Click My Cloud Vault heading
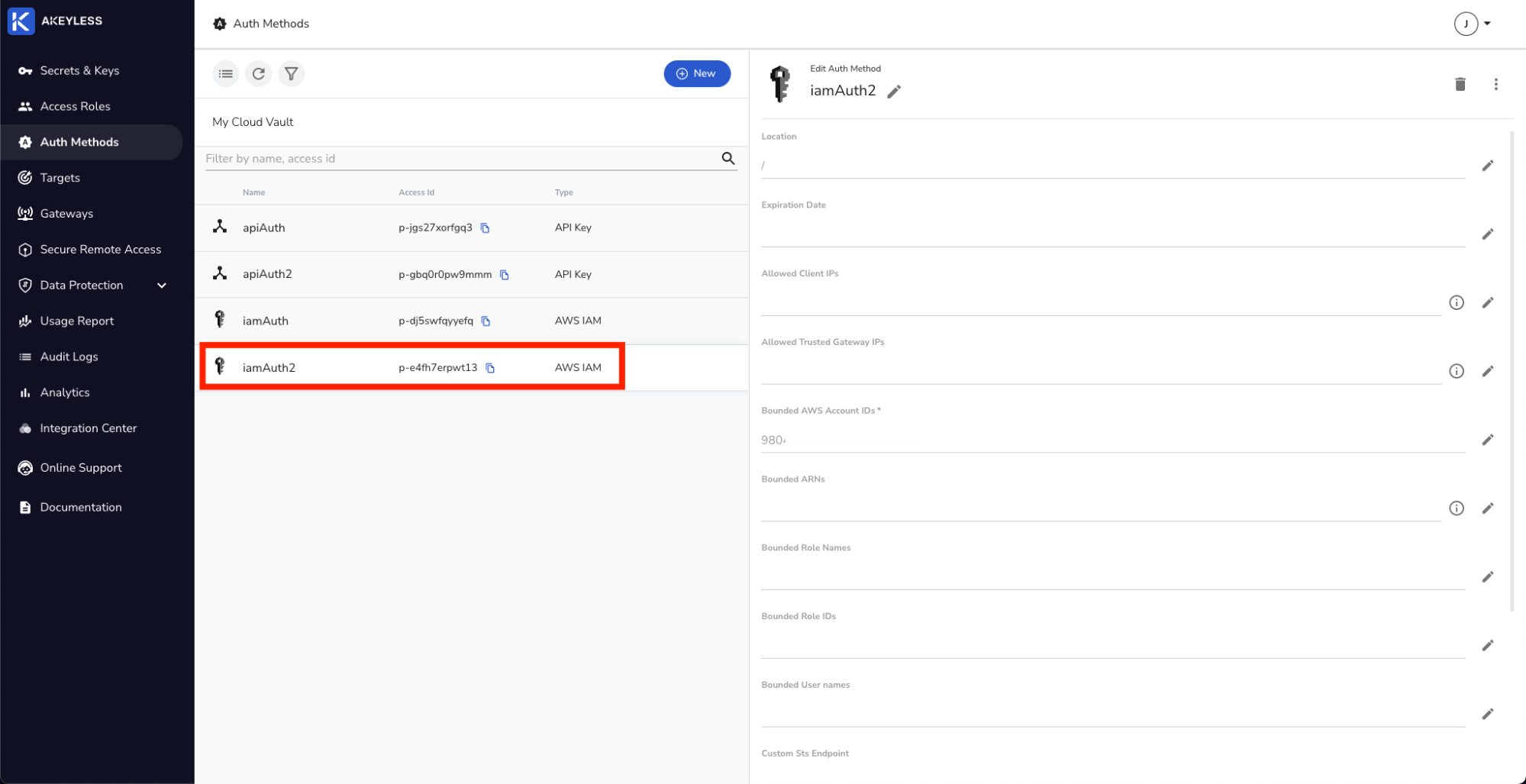 pos(253,122)
